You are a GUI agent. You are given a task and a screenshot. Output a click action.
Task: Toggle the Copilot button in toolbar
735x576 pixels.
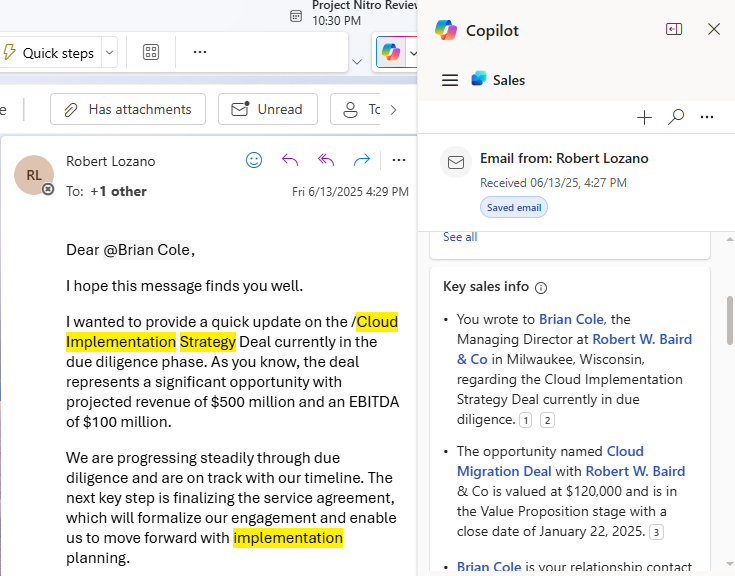390,52
